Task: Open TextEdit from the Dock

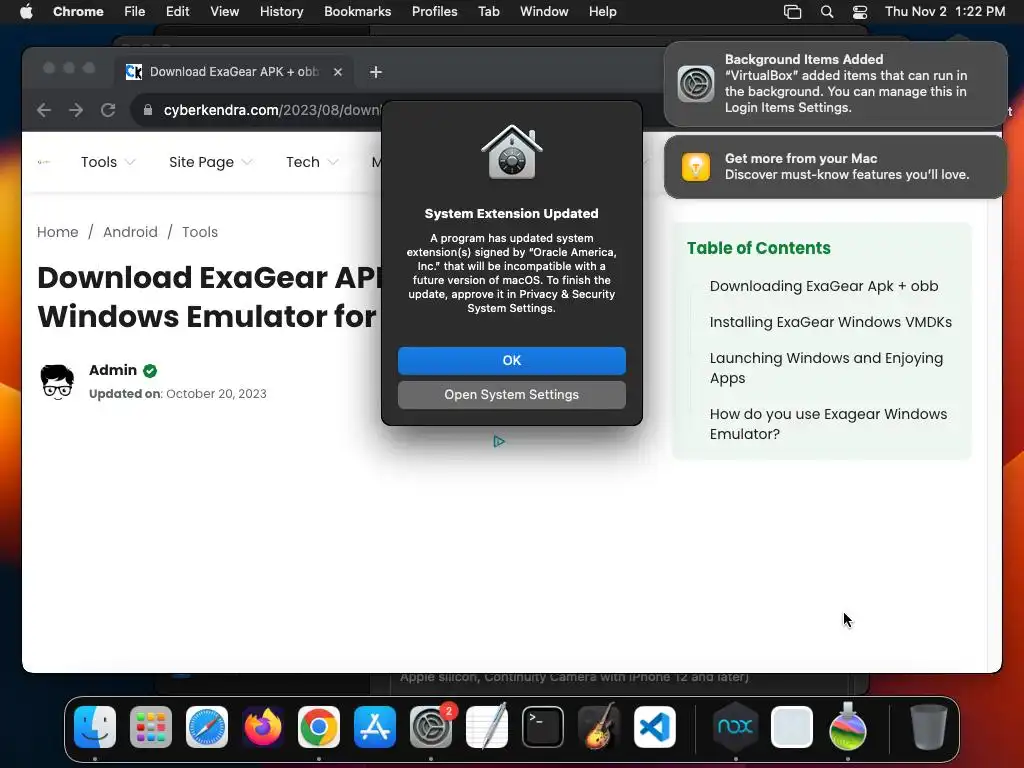Action: click(487, 727)
